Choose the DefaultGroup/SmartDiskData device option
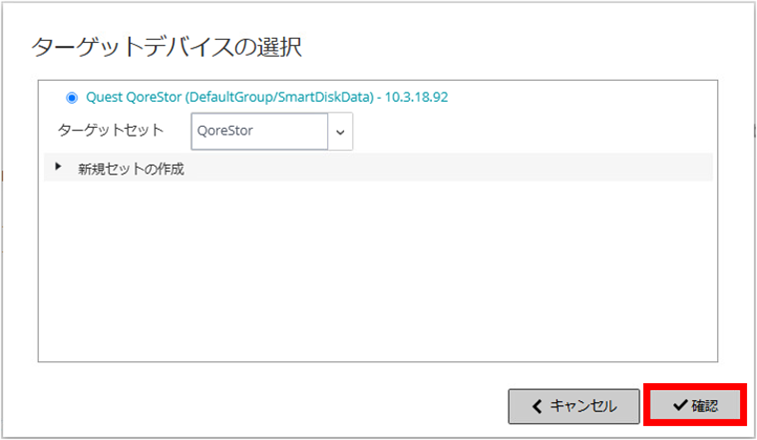Screen dimensions: 757x440 pyautogui.click(x=267, y=97)
